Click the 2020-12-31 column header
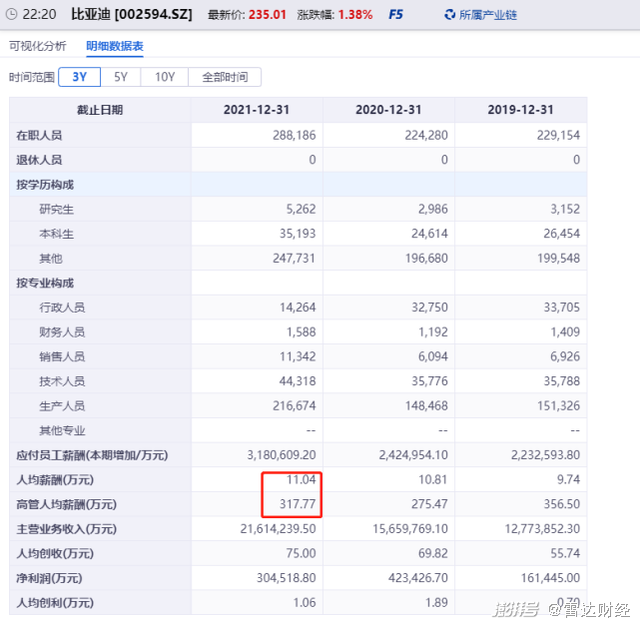Viewport: 640px width, 624px height. pyautogui.click(x=389, y=110)
